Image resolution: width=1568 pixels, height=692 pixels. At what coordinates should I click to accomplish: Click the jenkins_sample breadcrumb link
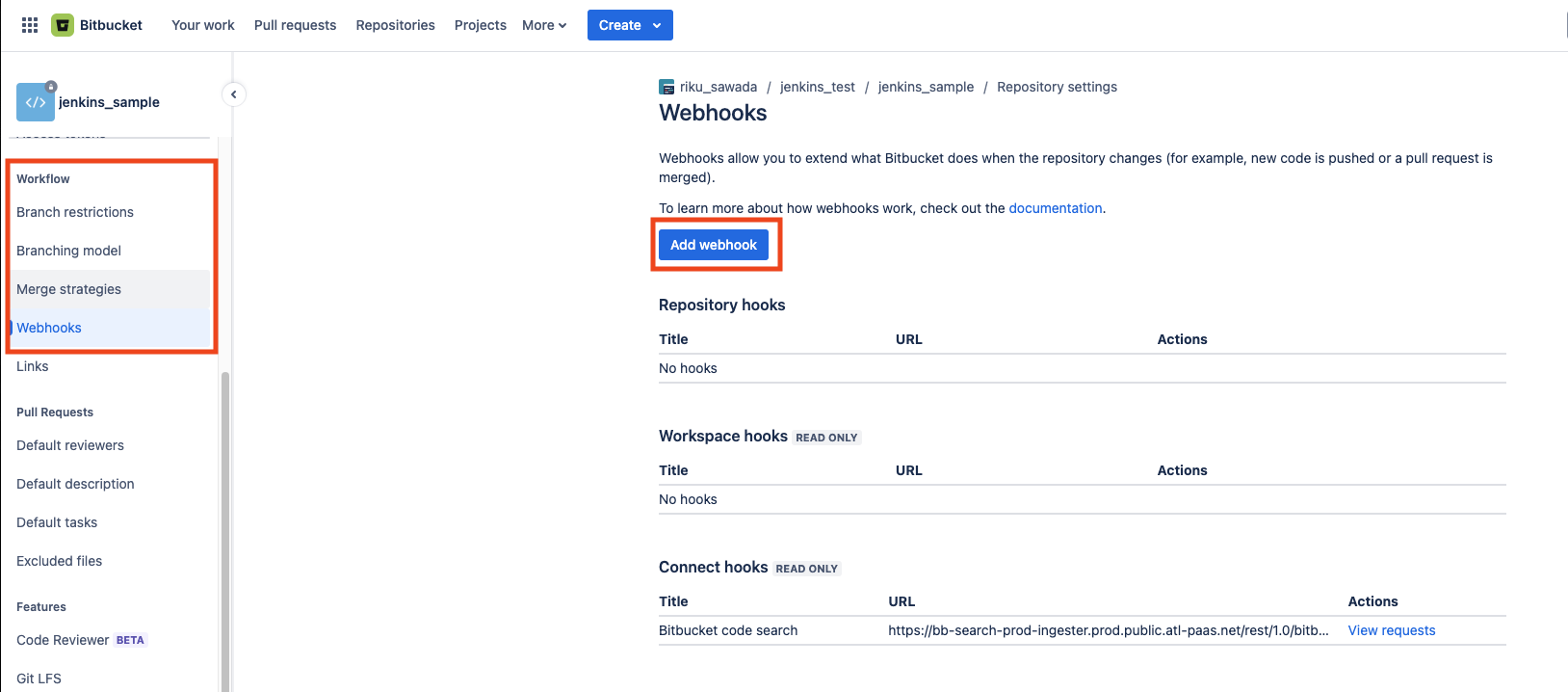point(927,87)
